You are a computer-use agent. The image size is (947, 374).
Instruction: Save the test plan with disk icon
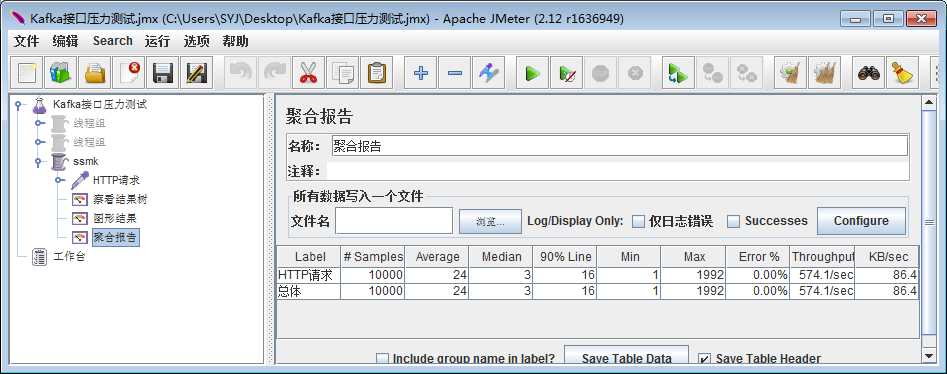(x=163, y=73)
